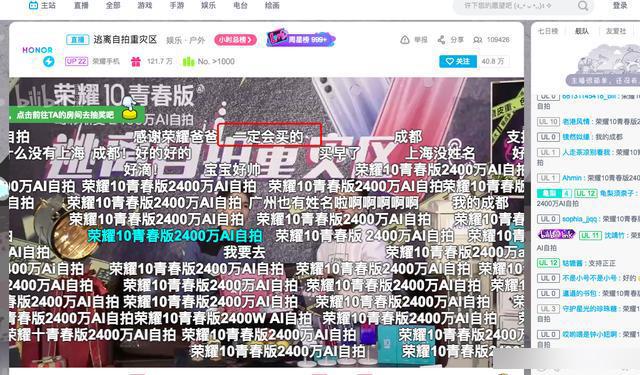Image resolution: width=640 pixels, height=375 pixels.
Task: Click the 举报 report icon
Action: pos(404,40)
